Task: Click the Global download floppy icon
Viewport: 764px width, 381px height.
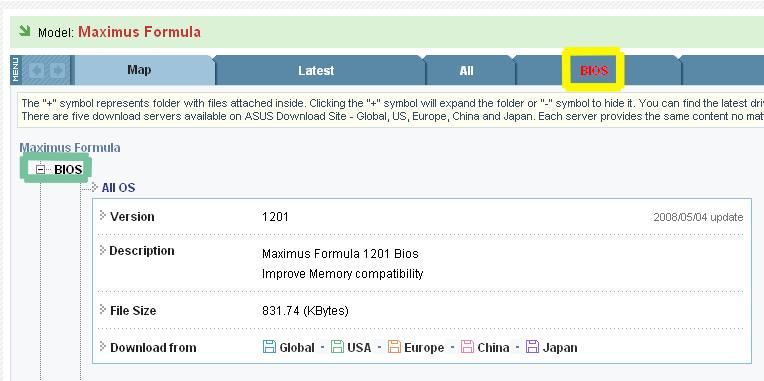Action: (269, 347)
